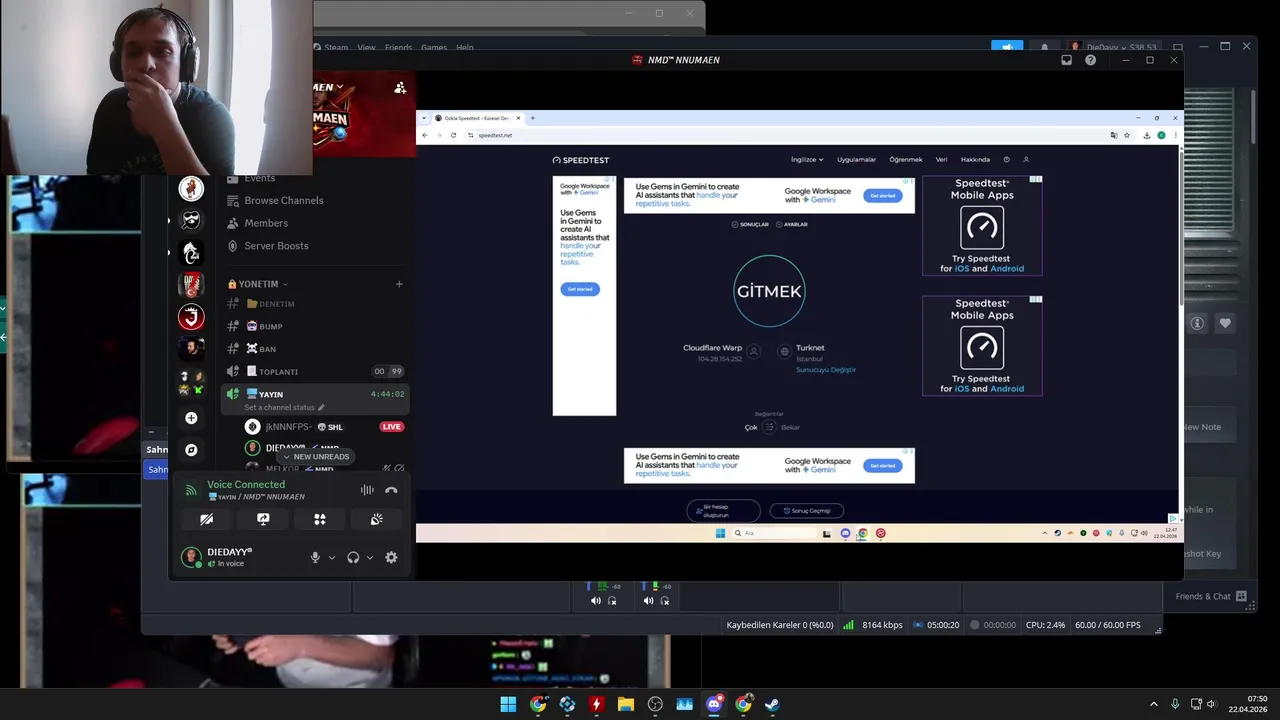
Task: Click Sonuç Geçmişi button
Action: click(807, 511)
